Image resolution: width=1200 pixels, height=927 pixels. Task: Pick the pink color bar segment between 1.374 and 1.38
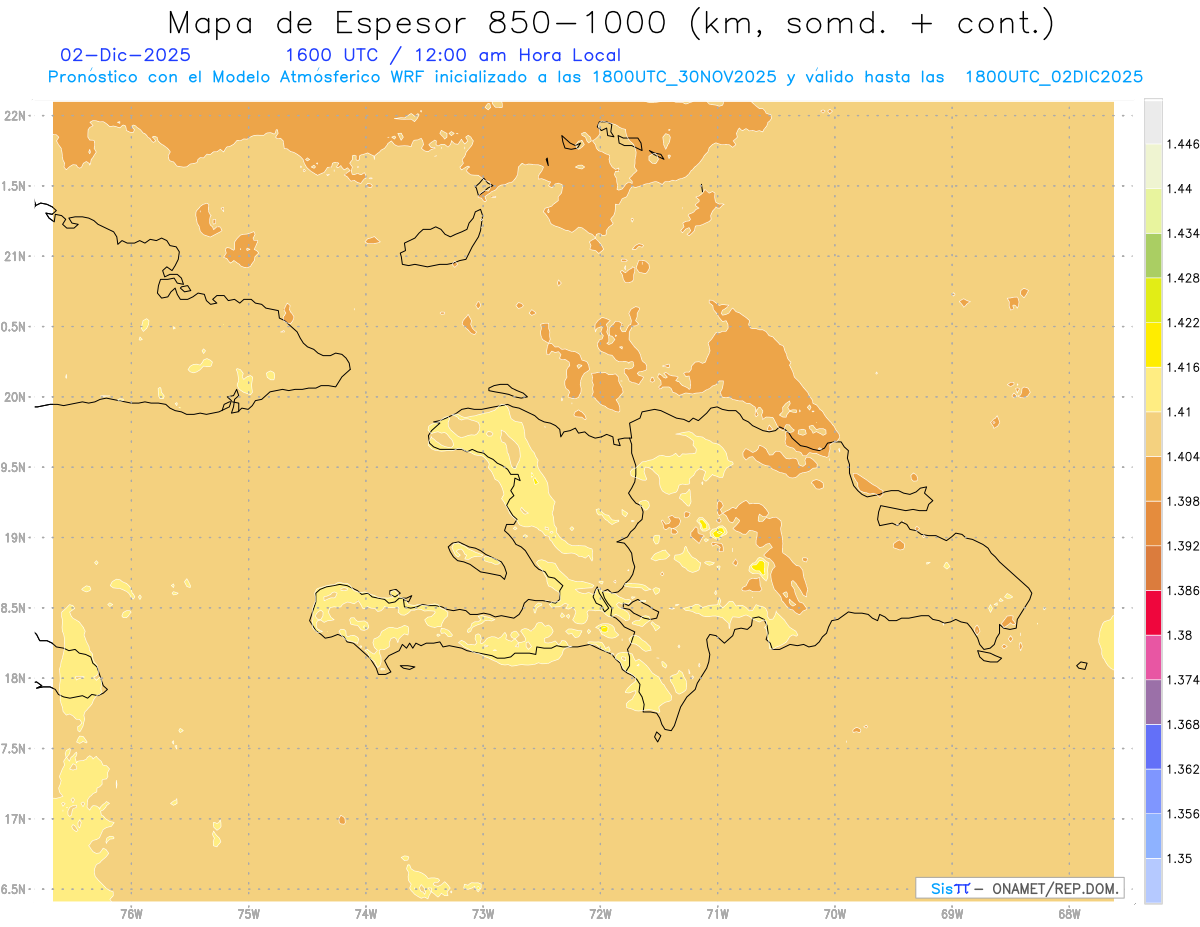[x=1153, y=657]
